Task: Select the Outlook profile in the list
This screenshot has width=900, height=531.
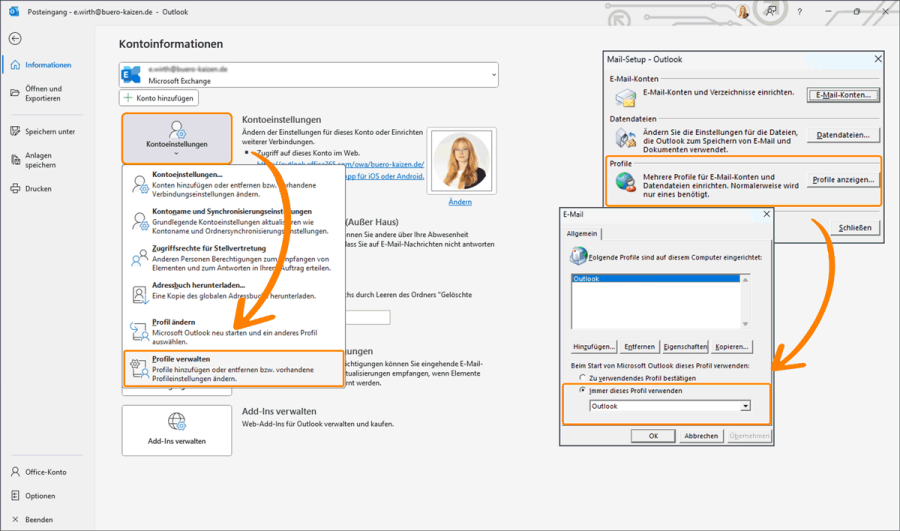Action: pyautogui.click(x=655, y=278)
